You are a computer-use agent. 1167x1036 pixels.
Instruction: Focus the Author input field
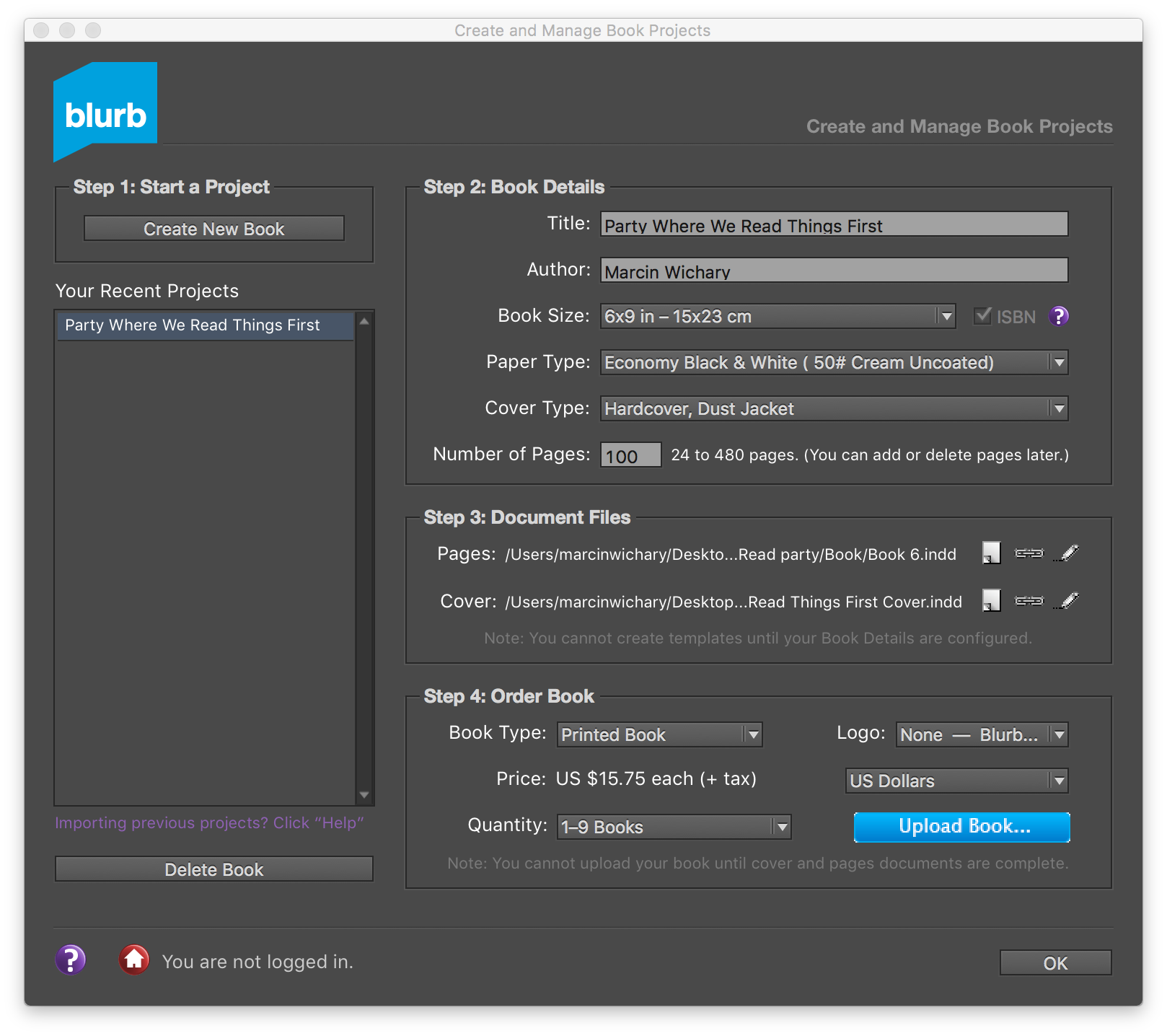coord(834,270)
